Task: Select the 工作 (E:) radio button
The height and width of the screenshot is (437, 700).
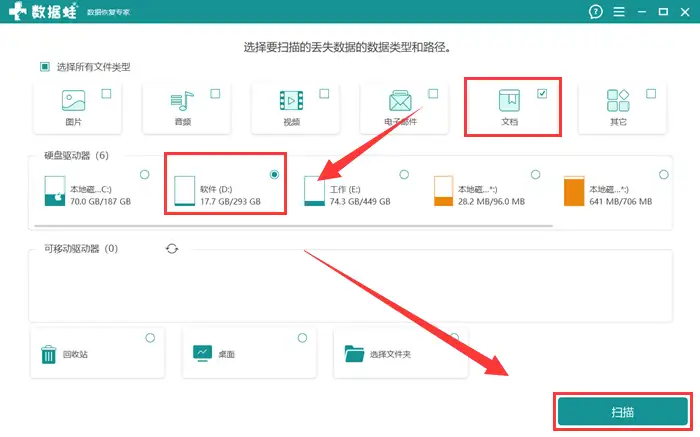Action: click(404, 175)
